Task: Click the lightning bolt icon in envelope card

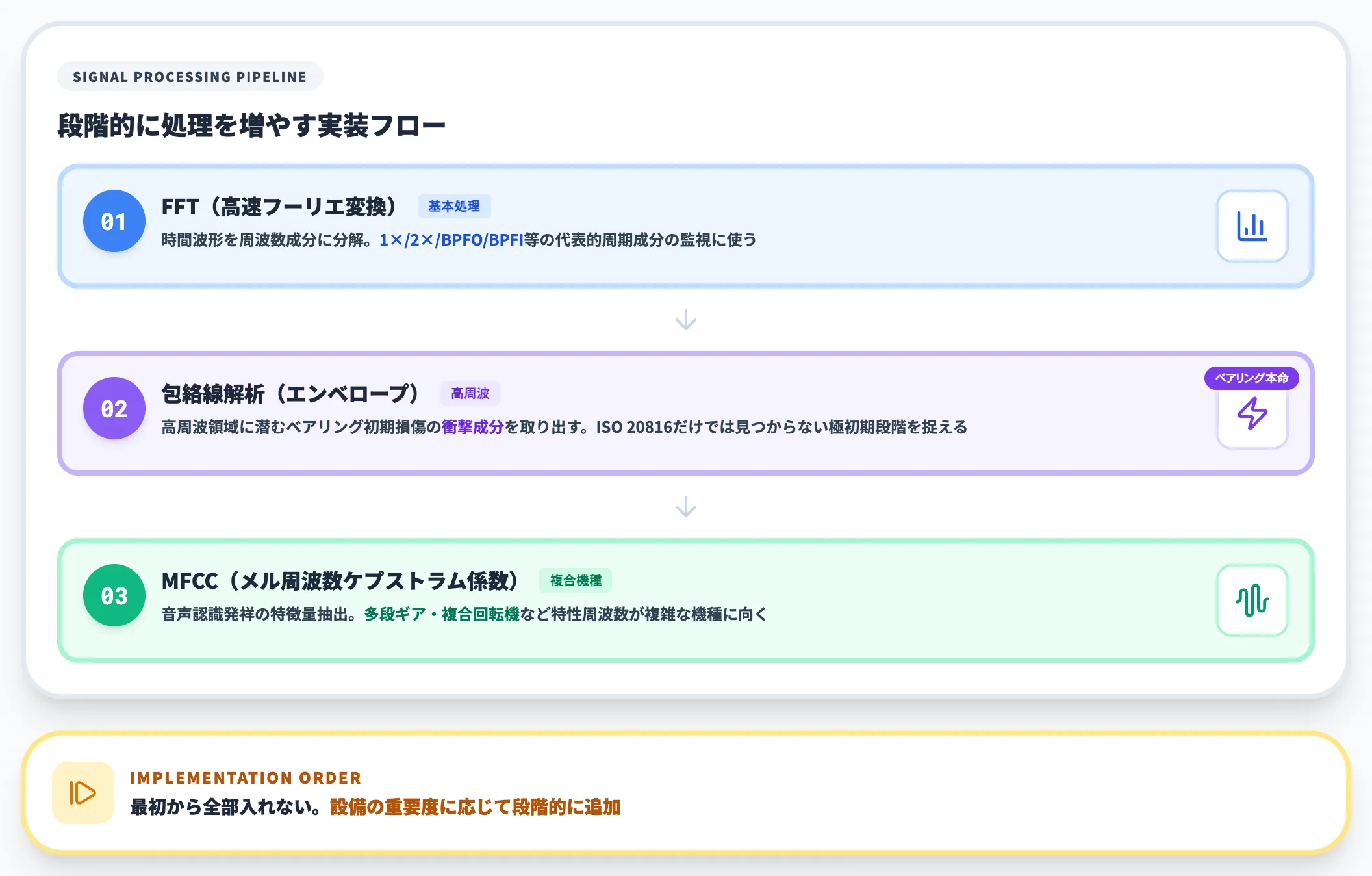Action: (1252, 413)
